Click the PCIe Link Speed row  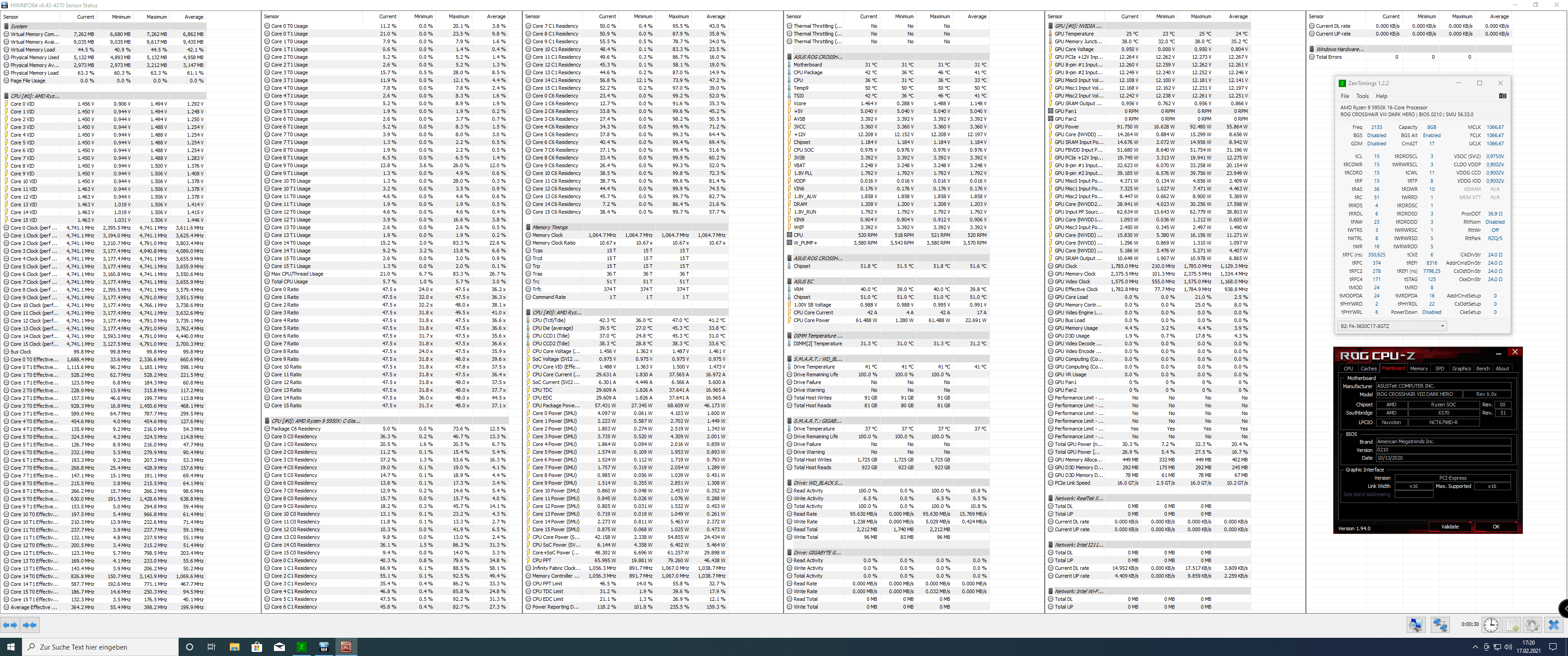(1149, 483)
